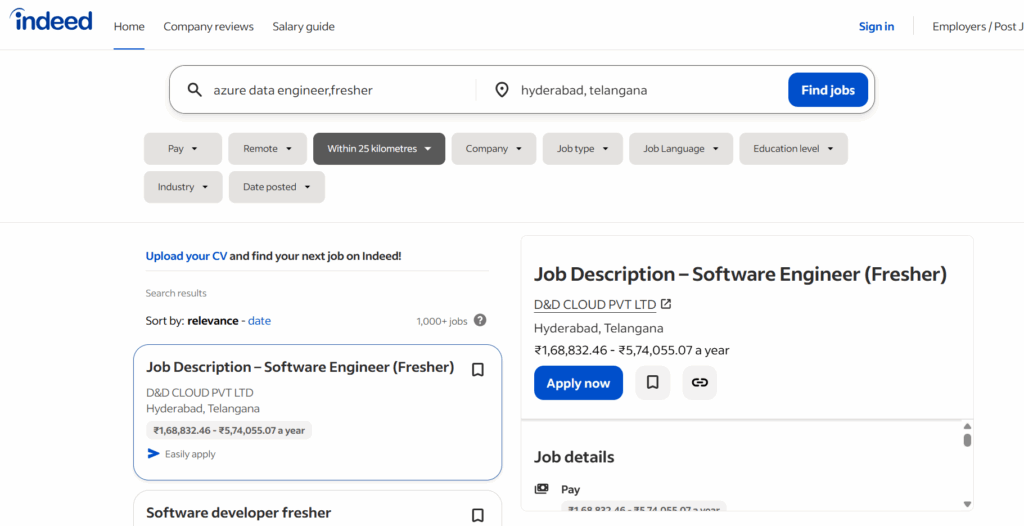The height and width of the screenshot is (526, 1024).
Task: Expand the Education level filter
Action: [x=793, y=149]
